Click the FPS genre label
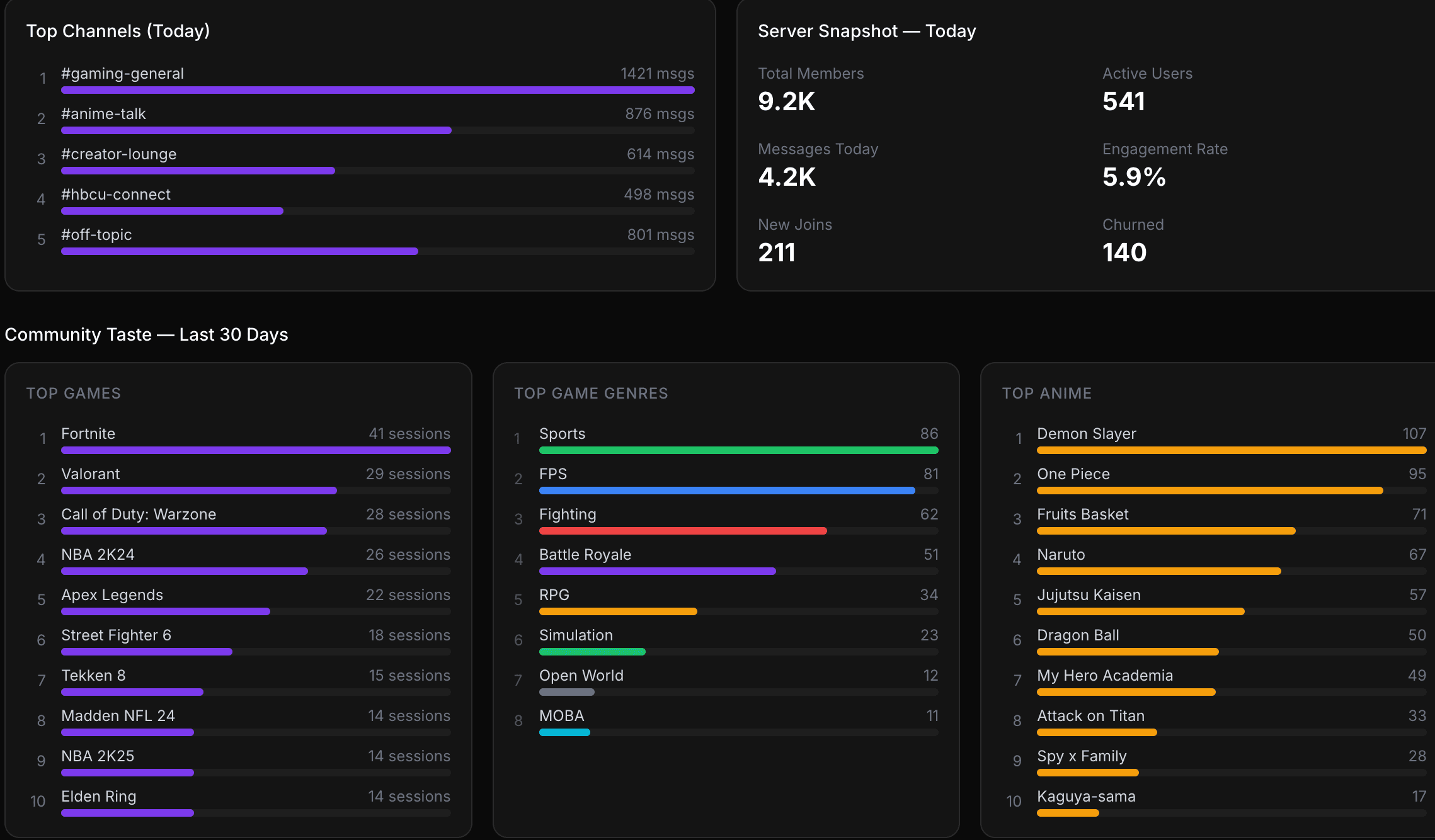Viewport: 1435px width, 840px height. 553,474
